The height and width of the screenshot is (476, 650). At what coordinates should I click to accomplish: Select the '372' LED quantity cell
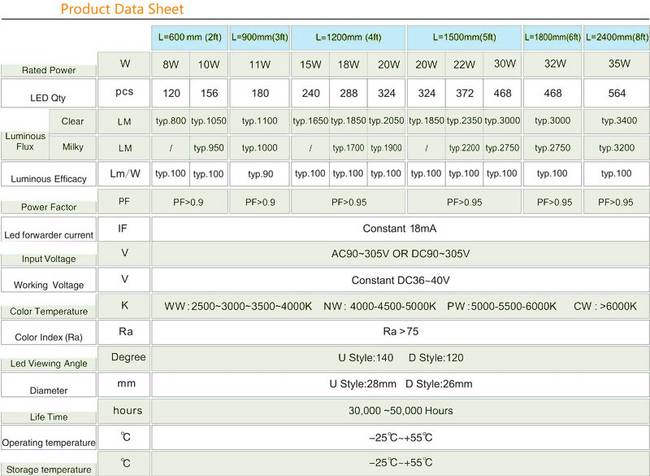click(x=464, y=93)
